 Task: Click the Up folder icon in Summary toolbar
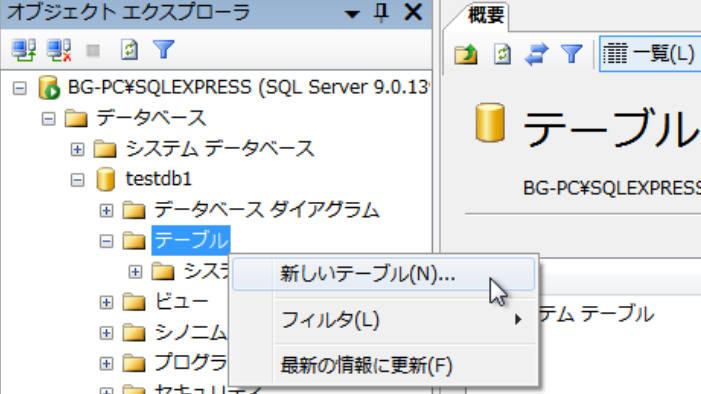click(x=466, y=55)
